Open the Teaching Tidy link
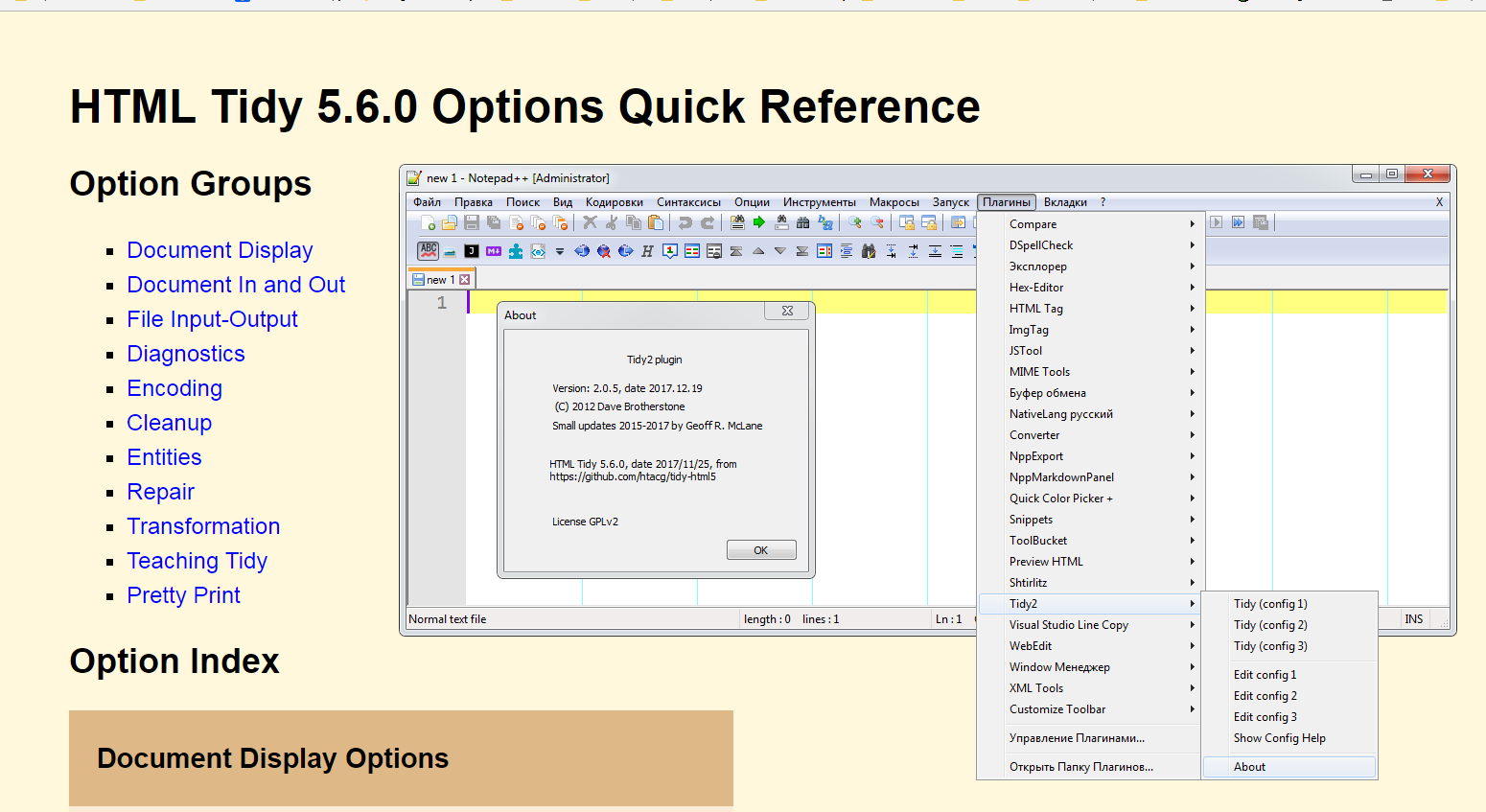The height and width of the screenshot is (812, 1486). pyautogui.click(x=197, y=561)
